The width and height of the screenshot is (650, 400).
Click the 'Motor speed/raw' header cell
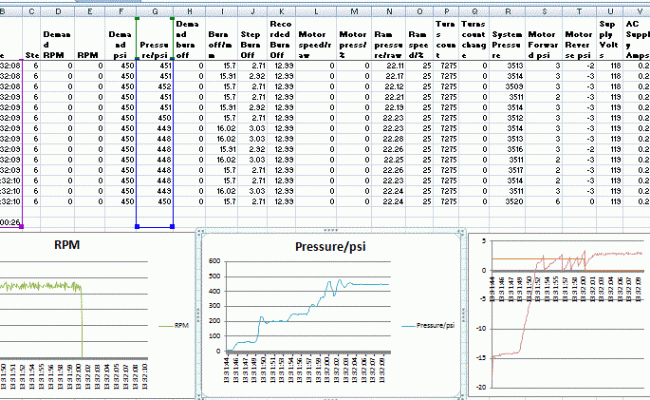point(316,38)
